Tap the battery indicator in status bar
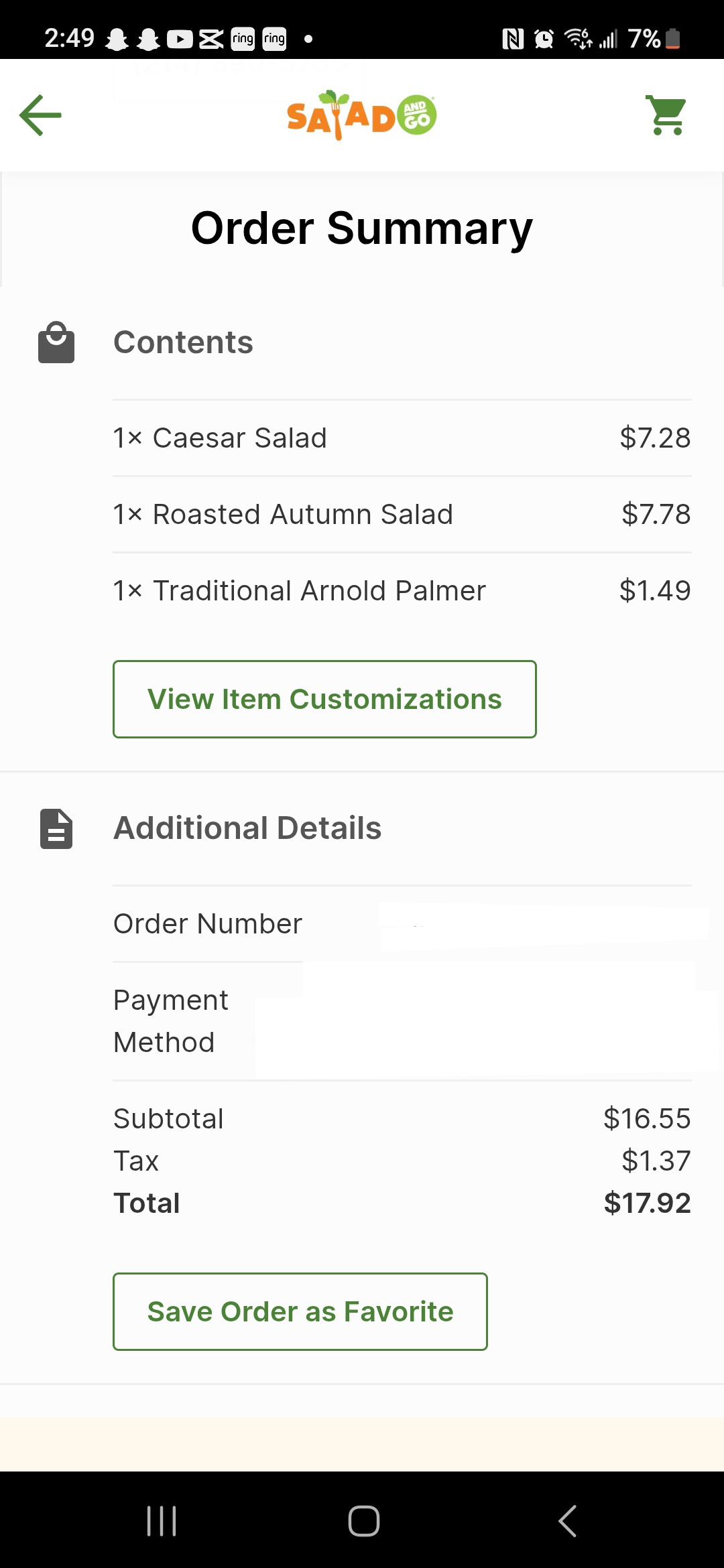The image size is (724, 1568). click(x=673, y=39)
